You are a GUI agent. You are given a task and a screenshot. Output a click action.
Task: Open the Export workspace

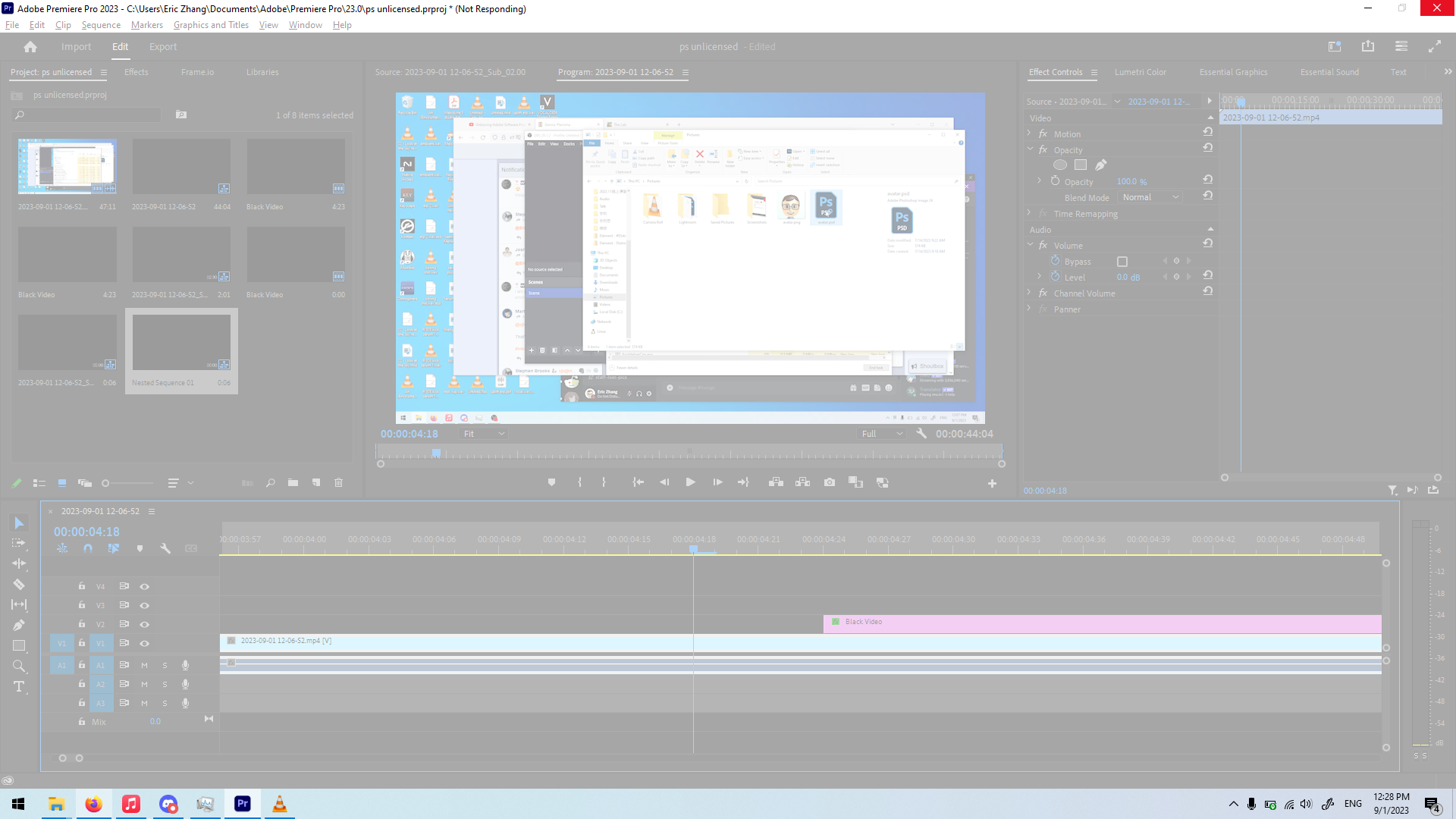tap(163, 47)
